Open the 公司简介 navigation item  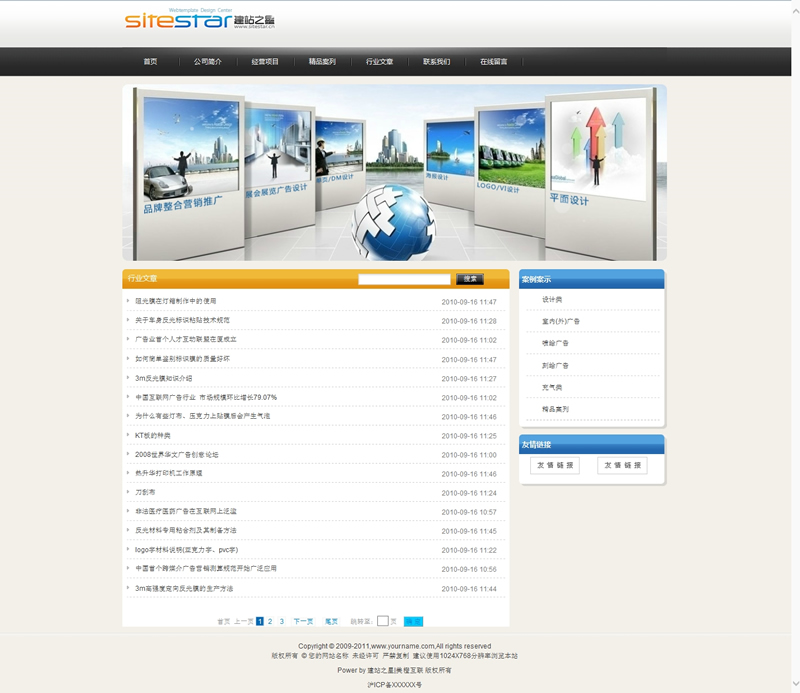(x=208, y=62)
